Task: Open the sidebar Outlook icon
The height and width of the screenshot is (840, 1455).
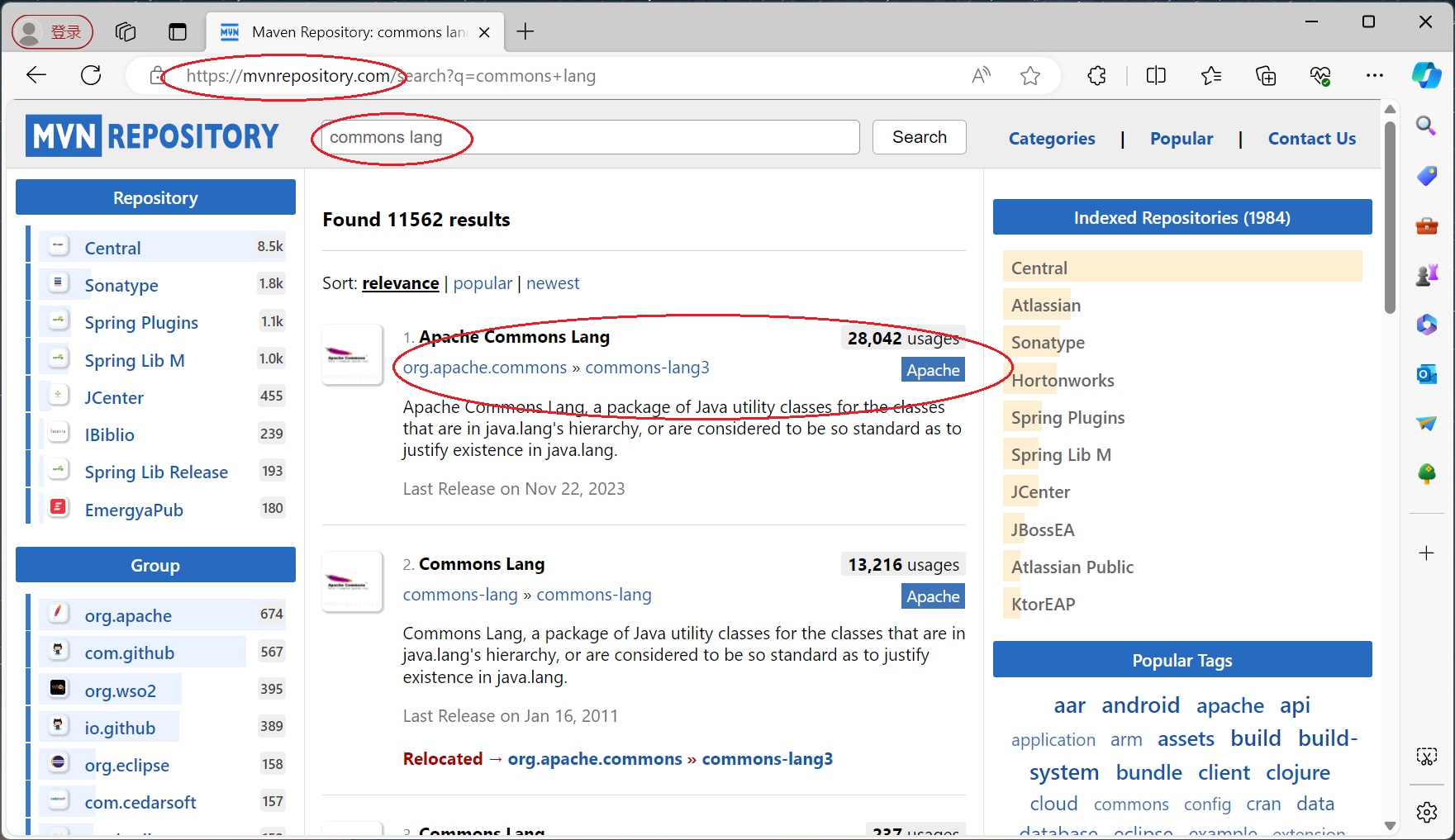Action: (x=1426, y=374)
